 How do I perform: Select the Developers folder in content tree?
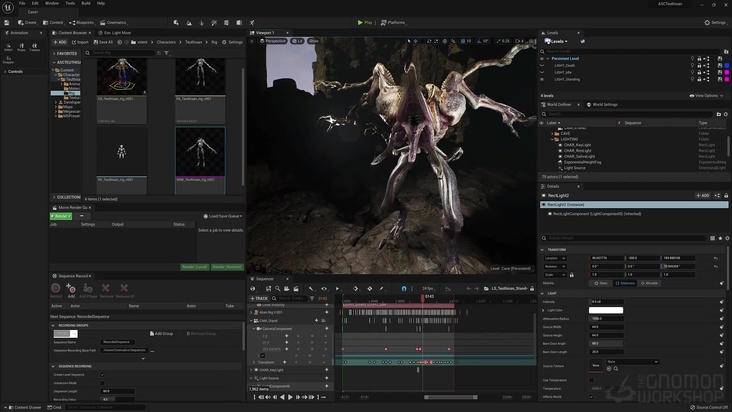pos(70,102)
